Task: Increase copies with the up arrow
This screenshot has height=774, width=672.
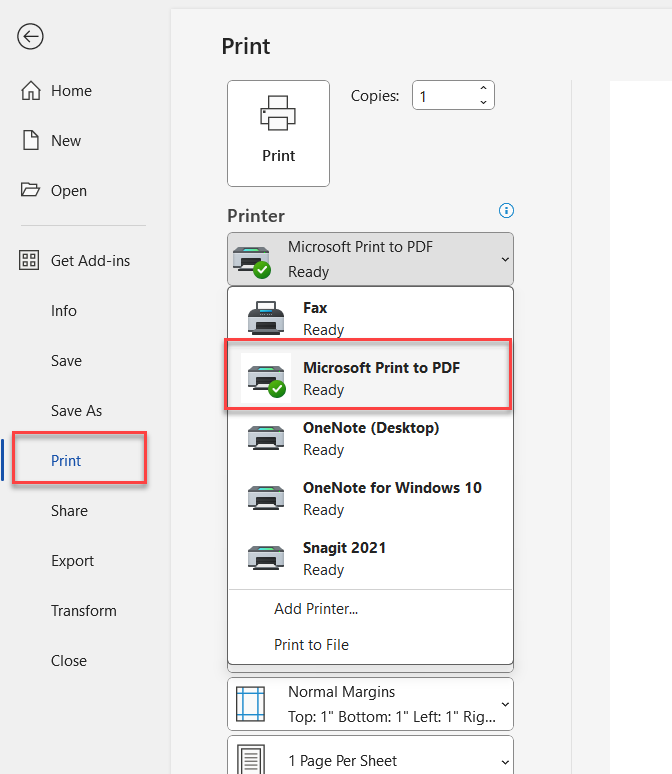Action: pyautogui.click(x=483, y=88)
